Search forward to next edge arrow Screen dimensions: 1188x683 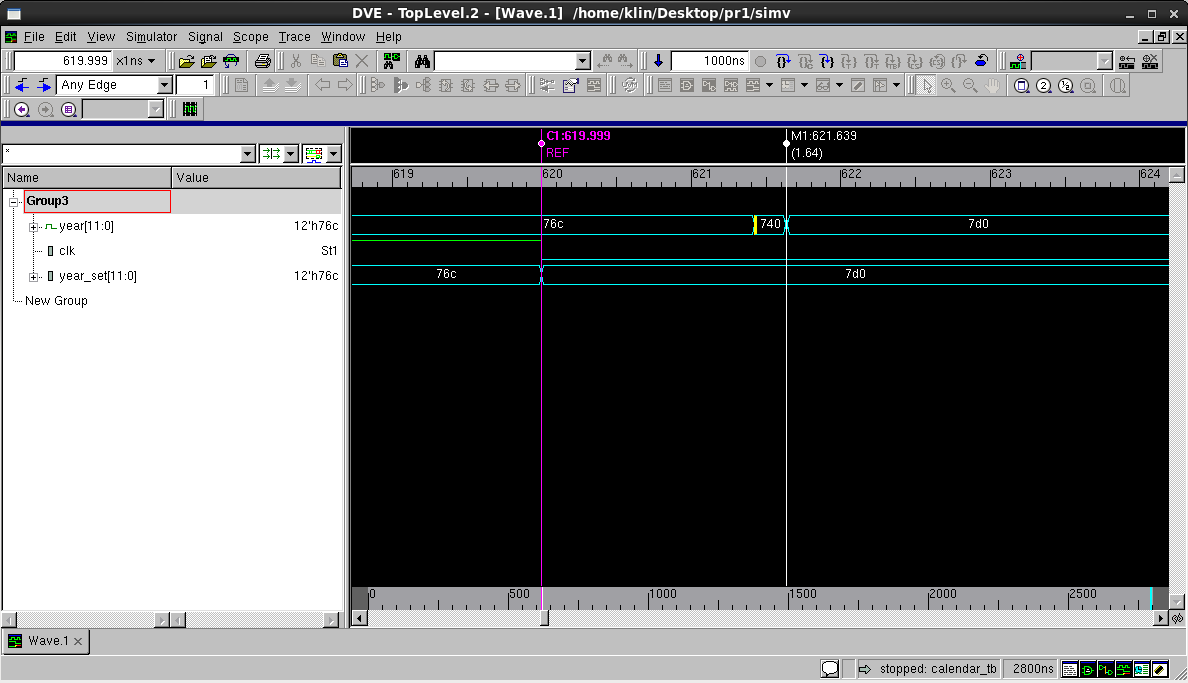(x=44, y=85)
